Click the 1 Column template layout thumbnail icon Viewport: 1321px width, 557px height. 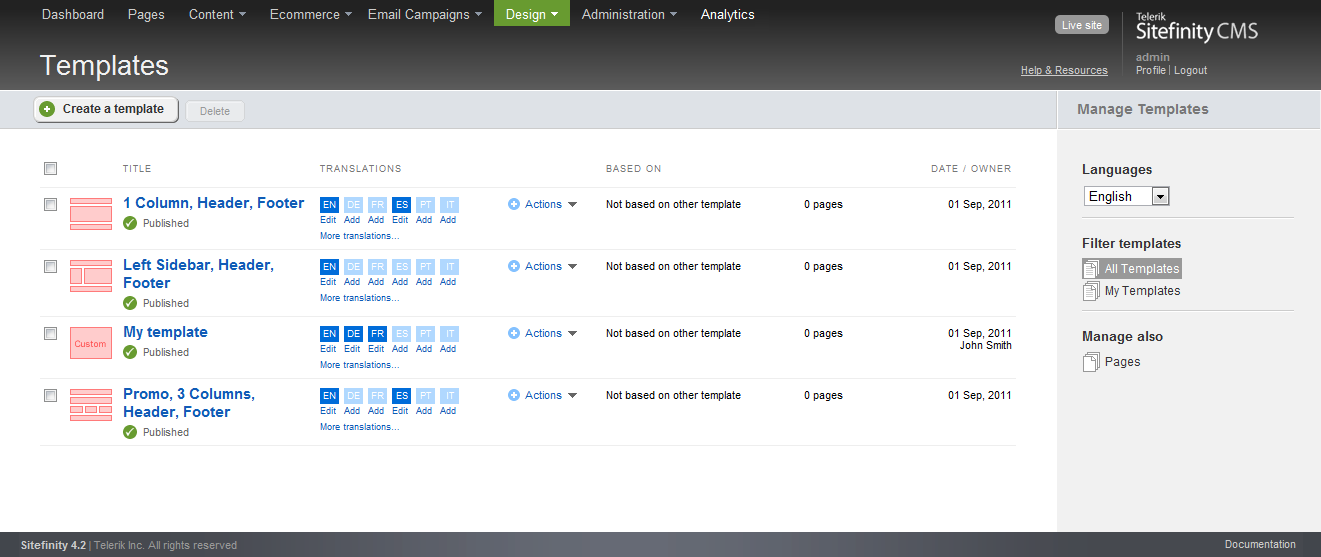[x=90, y=214]
